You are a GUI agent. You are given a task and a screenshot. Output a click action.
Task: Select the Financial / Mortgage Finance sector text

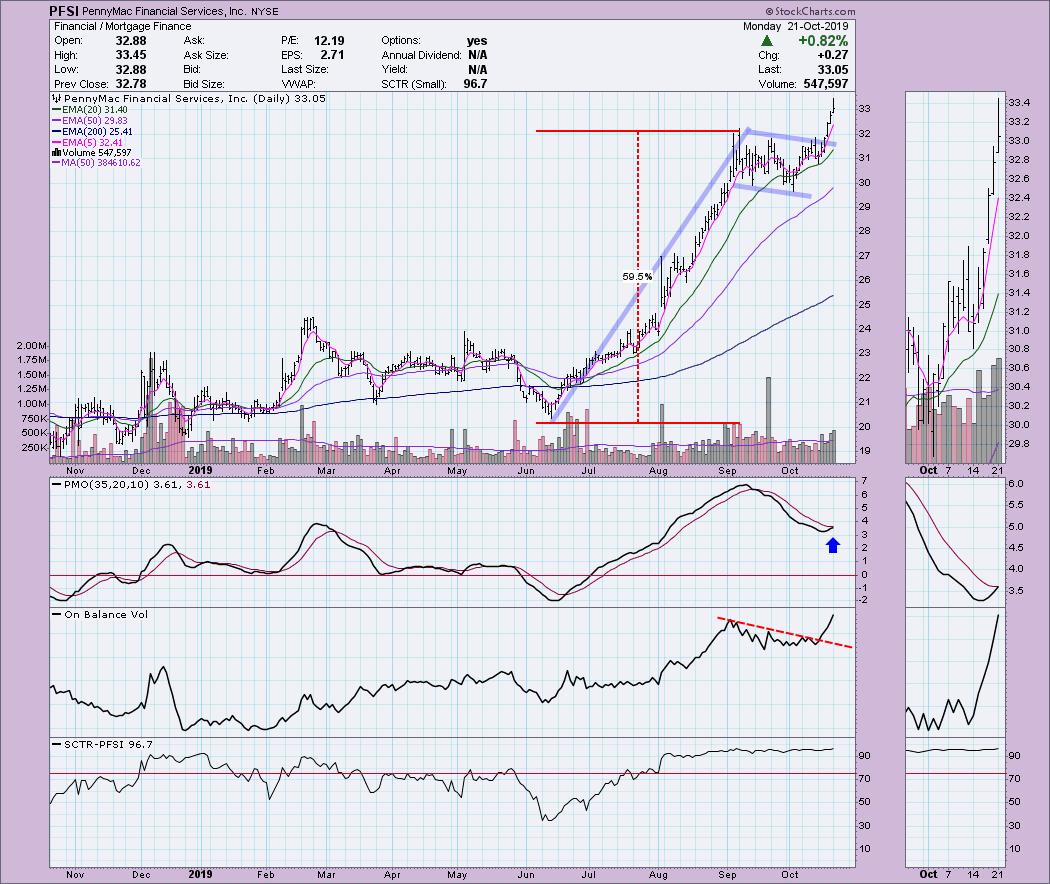pyautogui.click(x=123, y=26)
